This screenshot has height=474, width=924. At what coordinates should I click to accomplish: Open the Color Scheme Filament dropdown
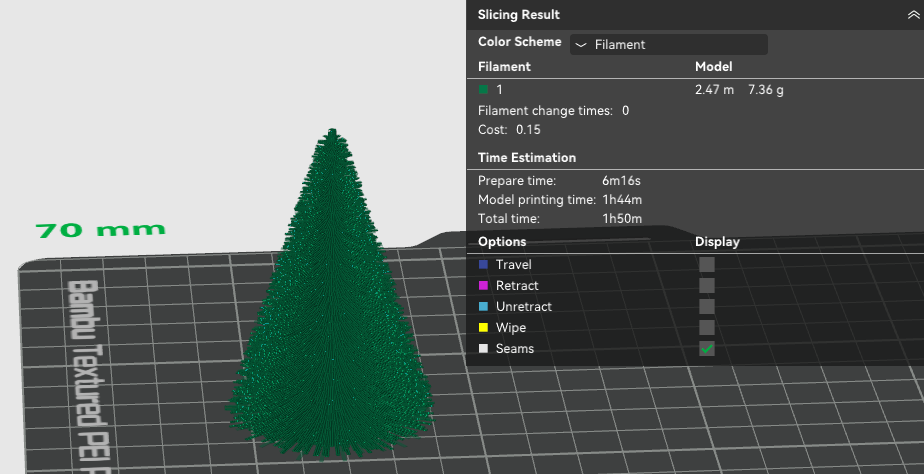coord(668,44)
